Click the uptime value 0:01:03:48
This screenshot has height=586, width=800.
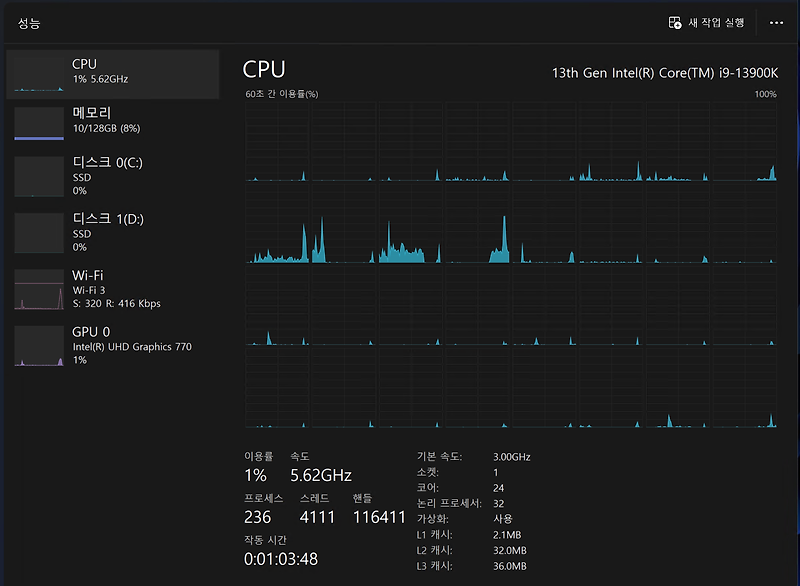pyautogui.click(x=281, y=559)
